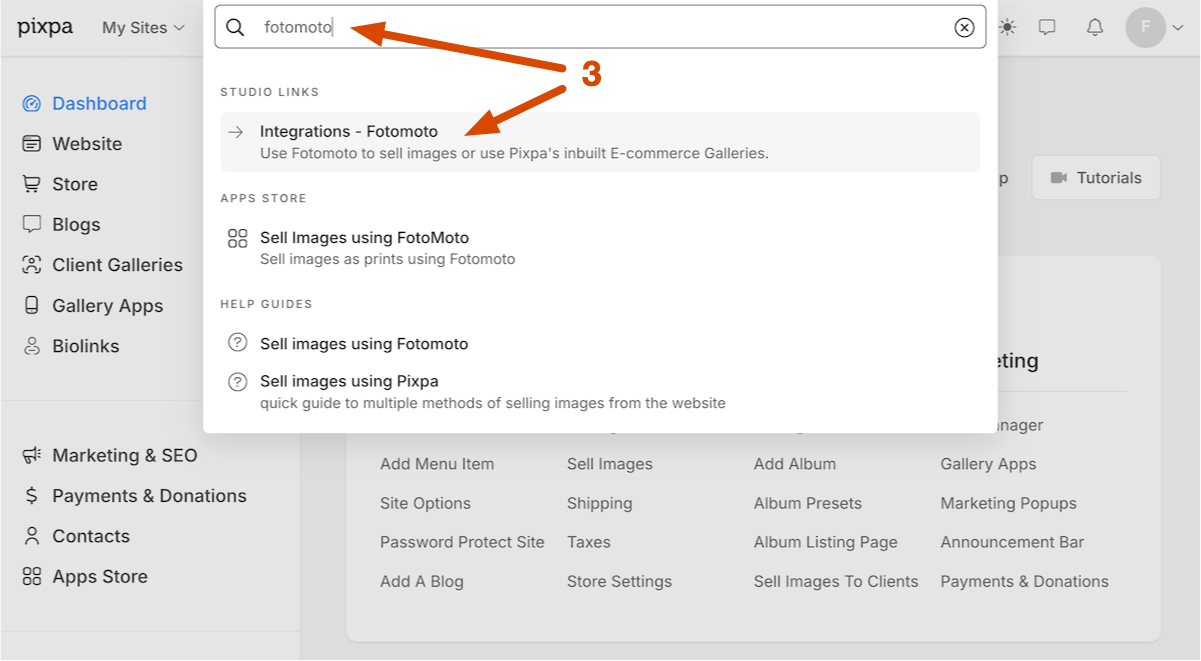
Task: Click the Apps Store grid icon in sidebar
Action: point(32,576)
